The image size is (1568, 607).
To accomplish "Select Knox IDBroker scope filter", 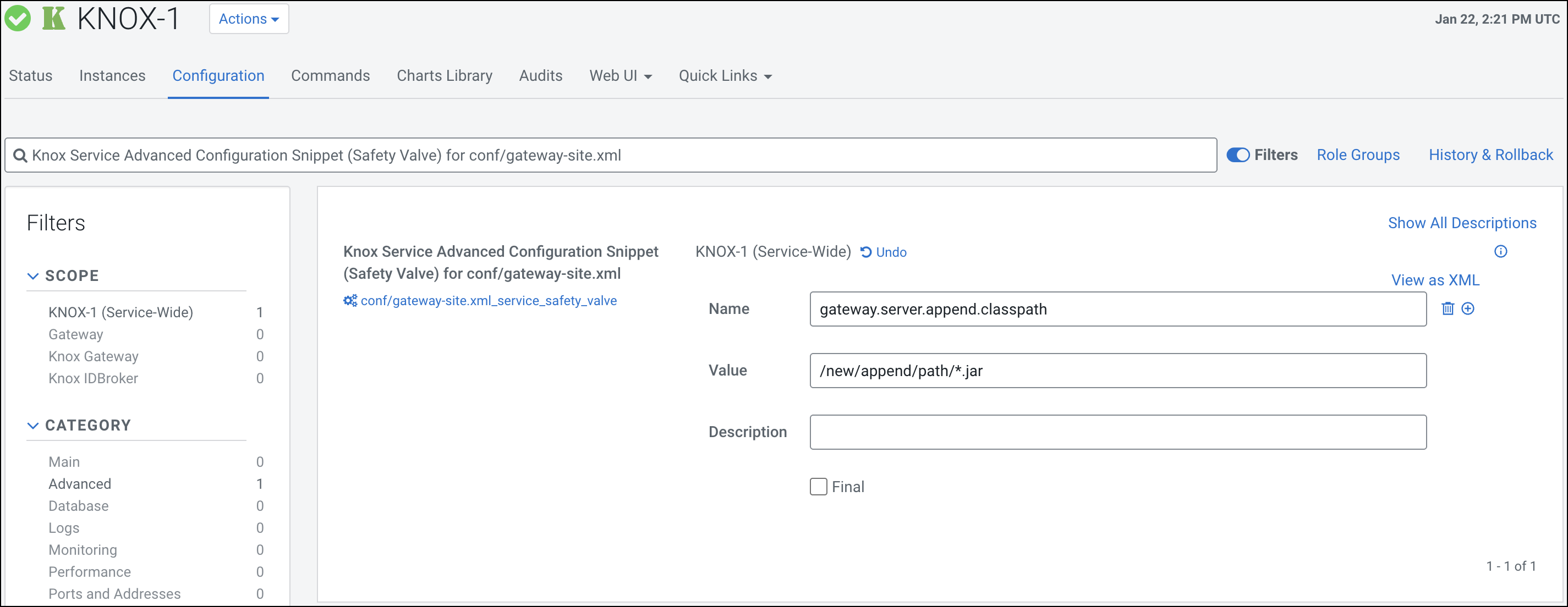I will click(93, 378).
